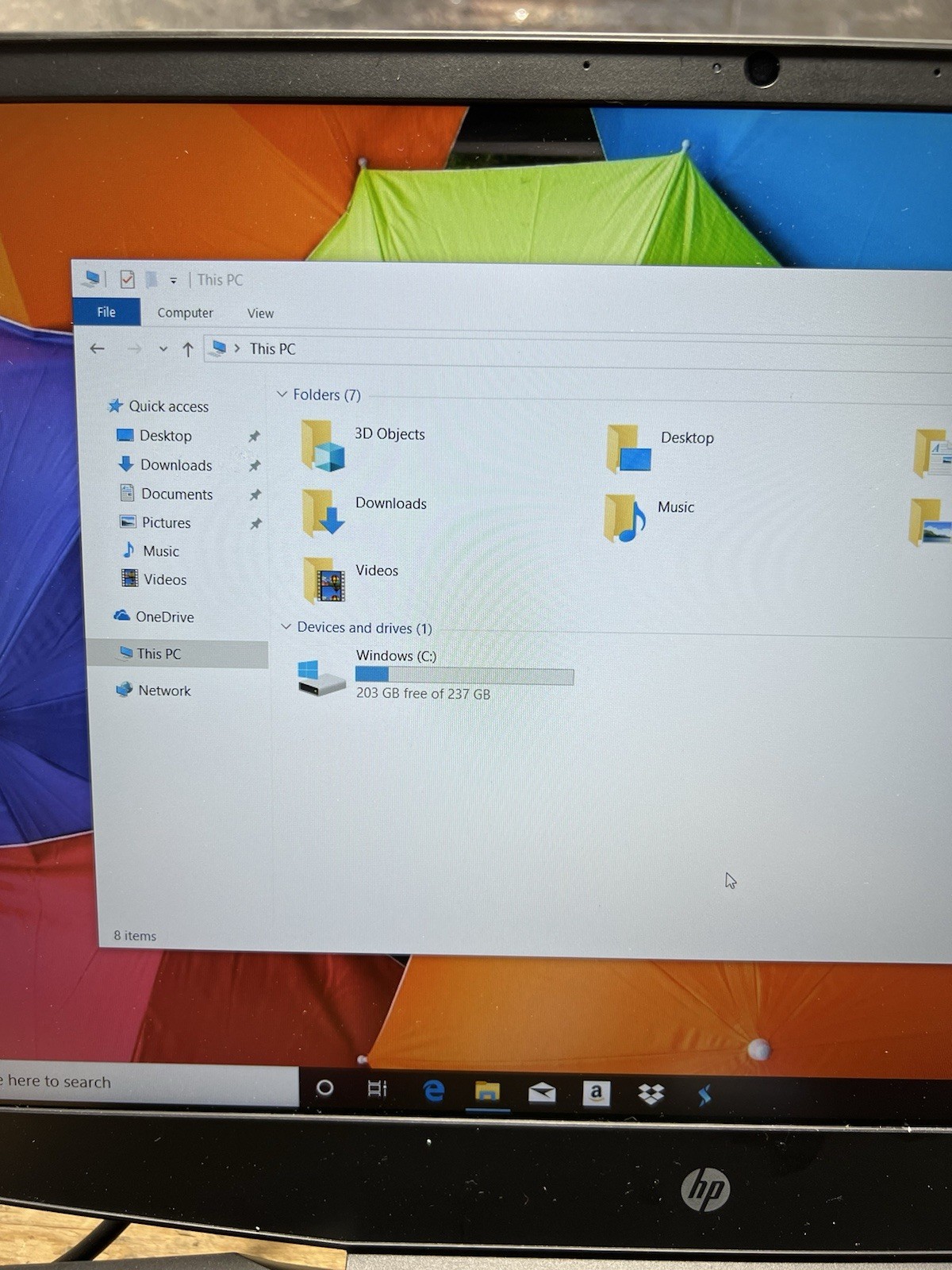Go up one level with Up arrow
The image size is (952, 1270).
click(x=188, y=349)
